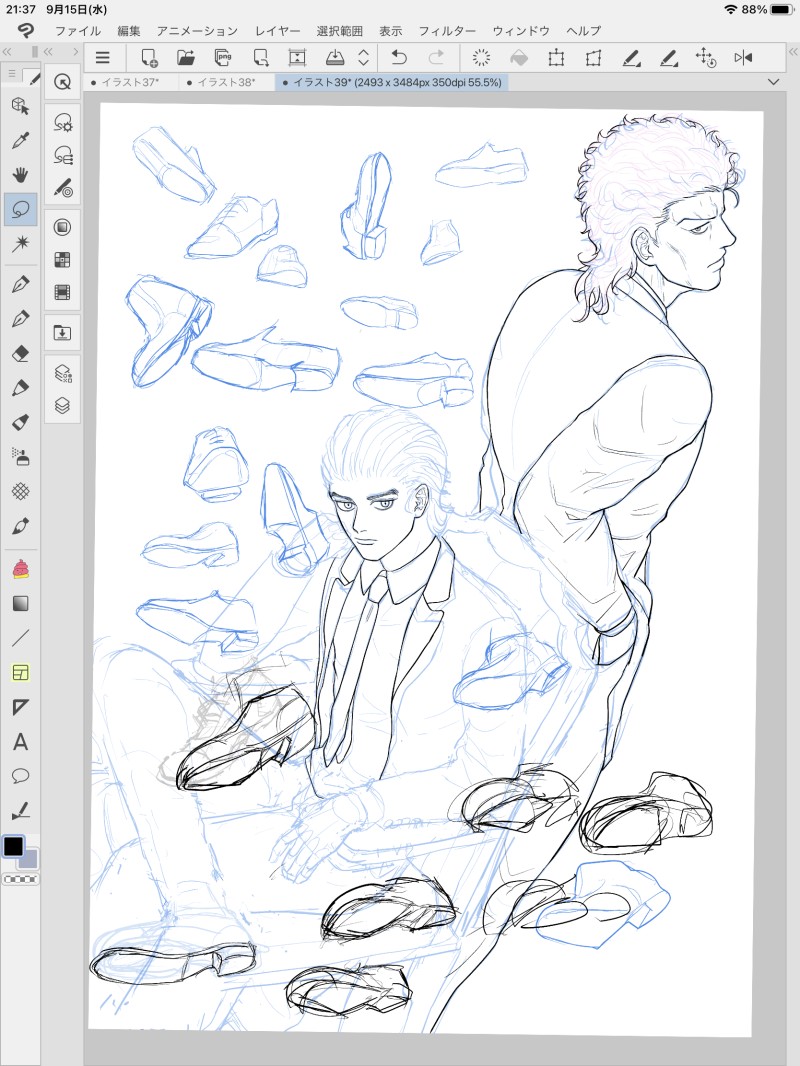Click the dotted circle Clear icon
The image size is (800, 1066).
(x=481, y=58)
